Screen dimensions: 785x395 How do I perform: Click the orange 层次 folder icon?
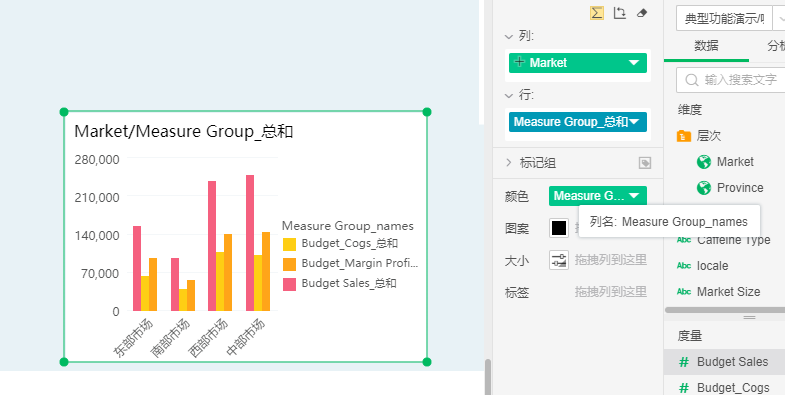coord(684,136)
